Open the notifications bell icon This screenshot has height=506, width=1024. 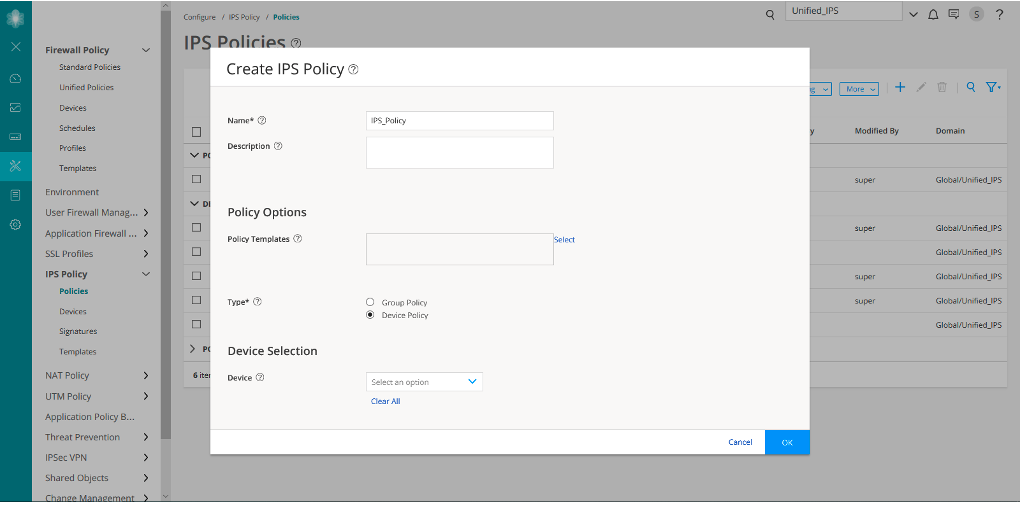(x=933, y=15)
